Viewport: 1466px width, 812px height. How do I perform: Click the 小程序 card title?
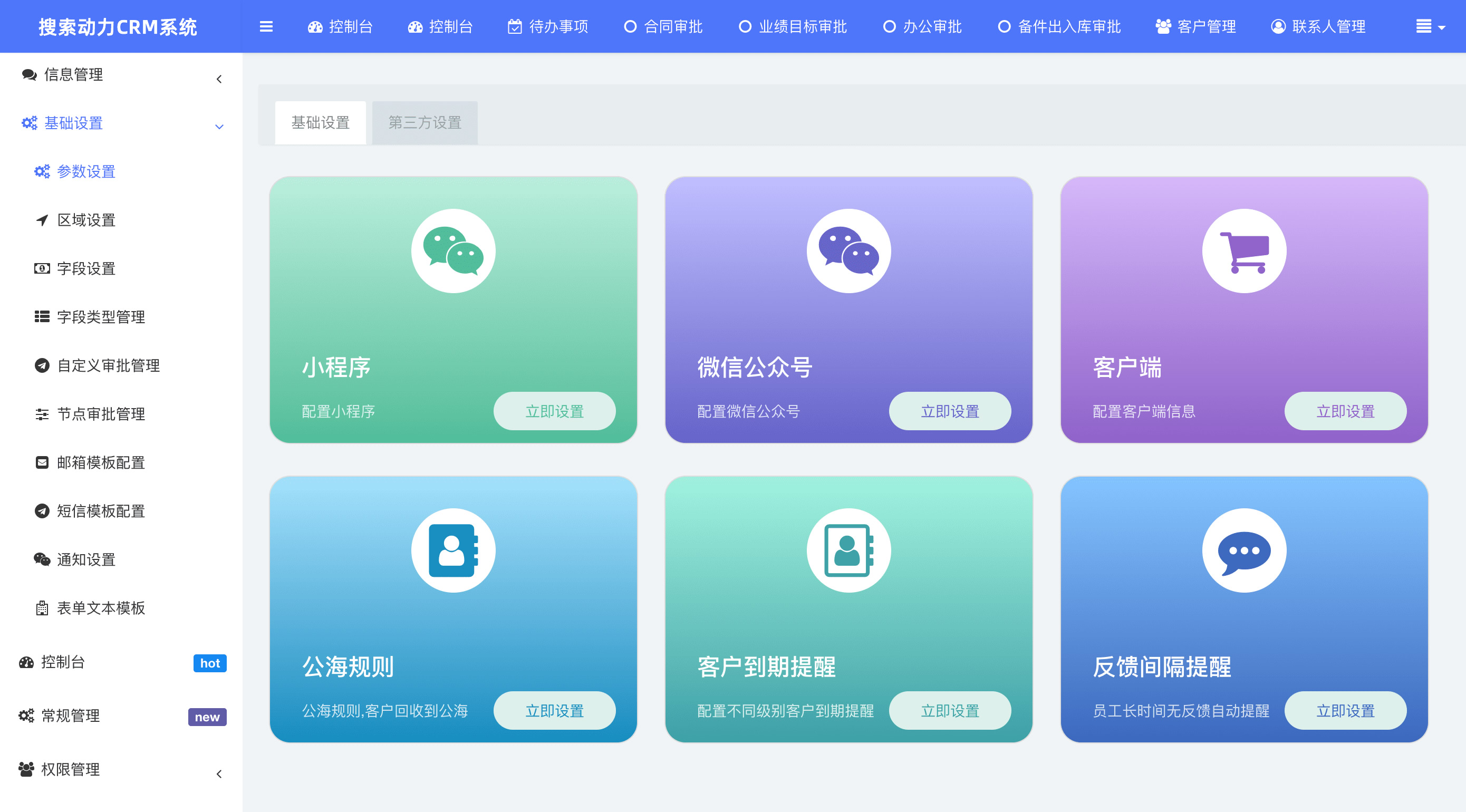[336, 368]
